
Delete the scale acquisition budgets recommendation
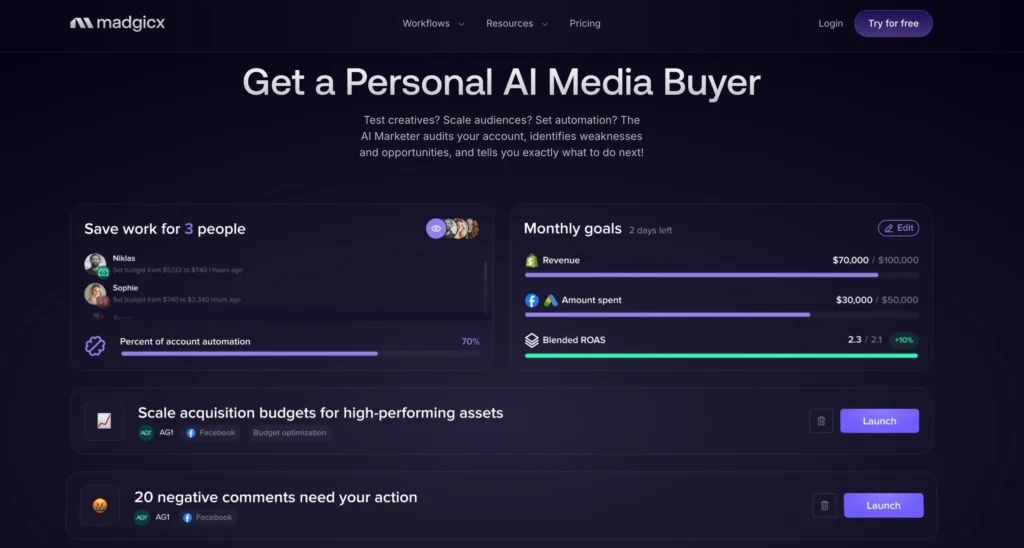[821, 421]
